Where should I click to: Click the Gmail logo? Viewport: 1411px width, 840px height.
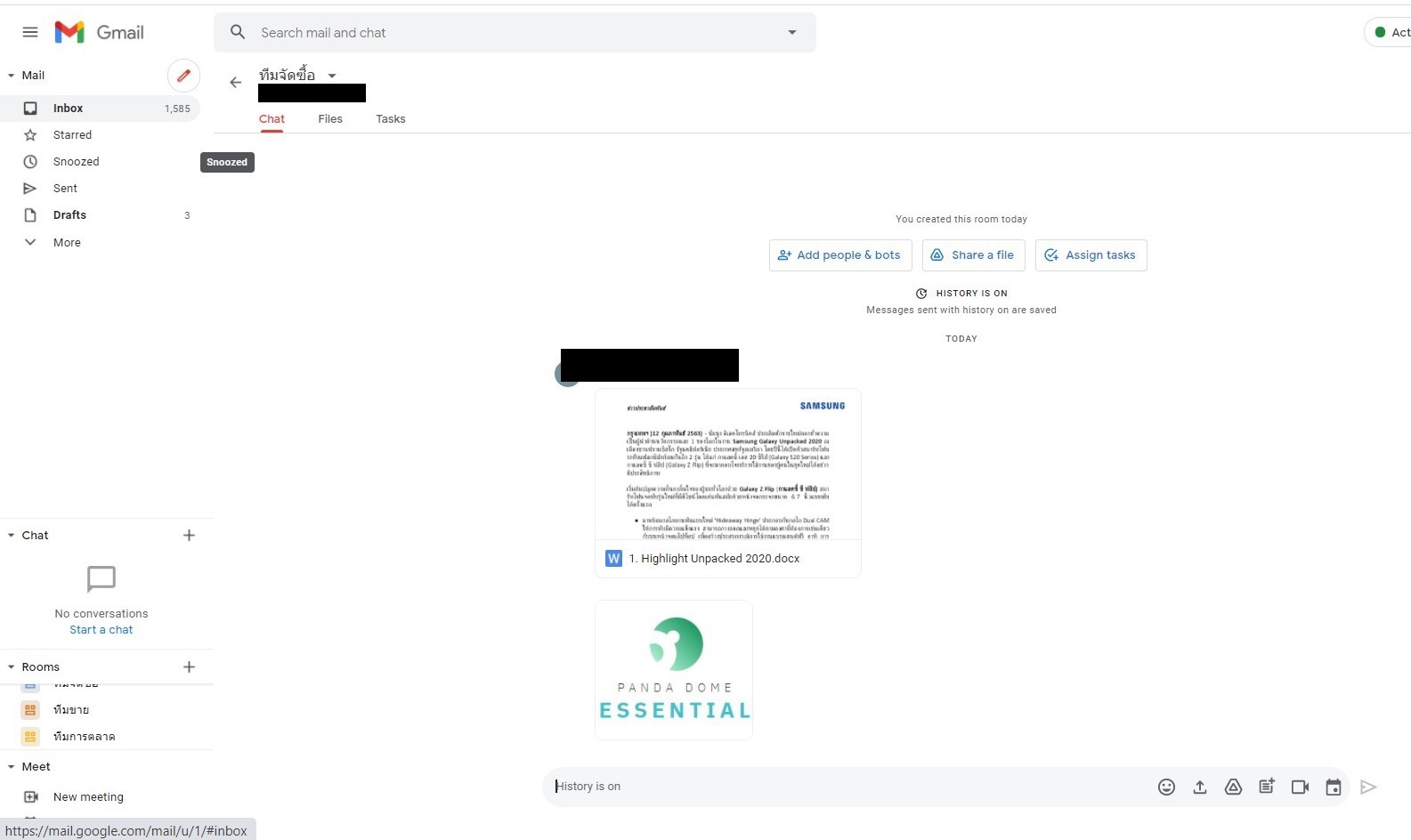pos(99,33)
